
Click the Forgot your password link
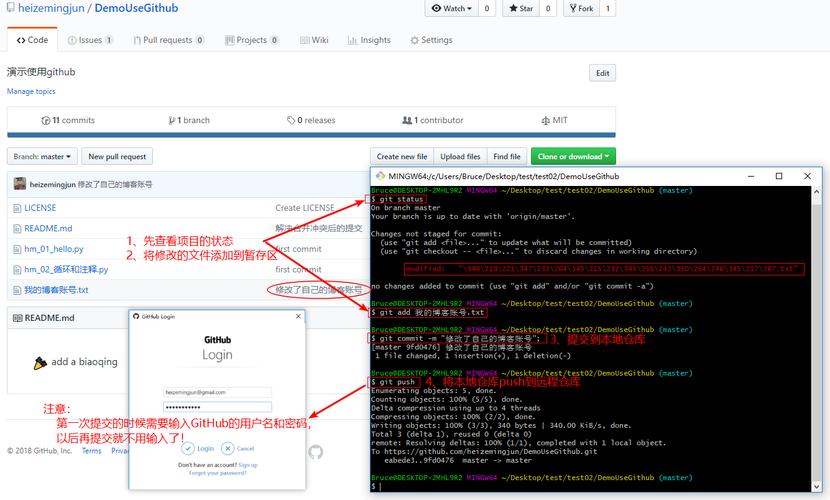pyautogui.click(x=218, y=473)
